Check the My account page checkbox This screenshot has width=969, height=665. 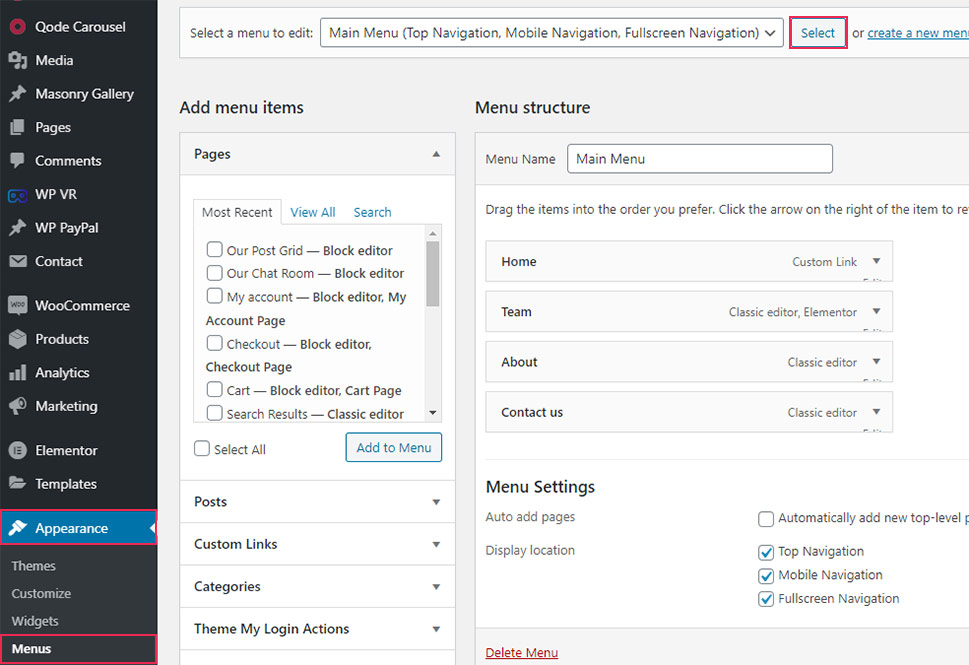click(214, 295)
